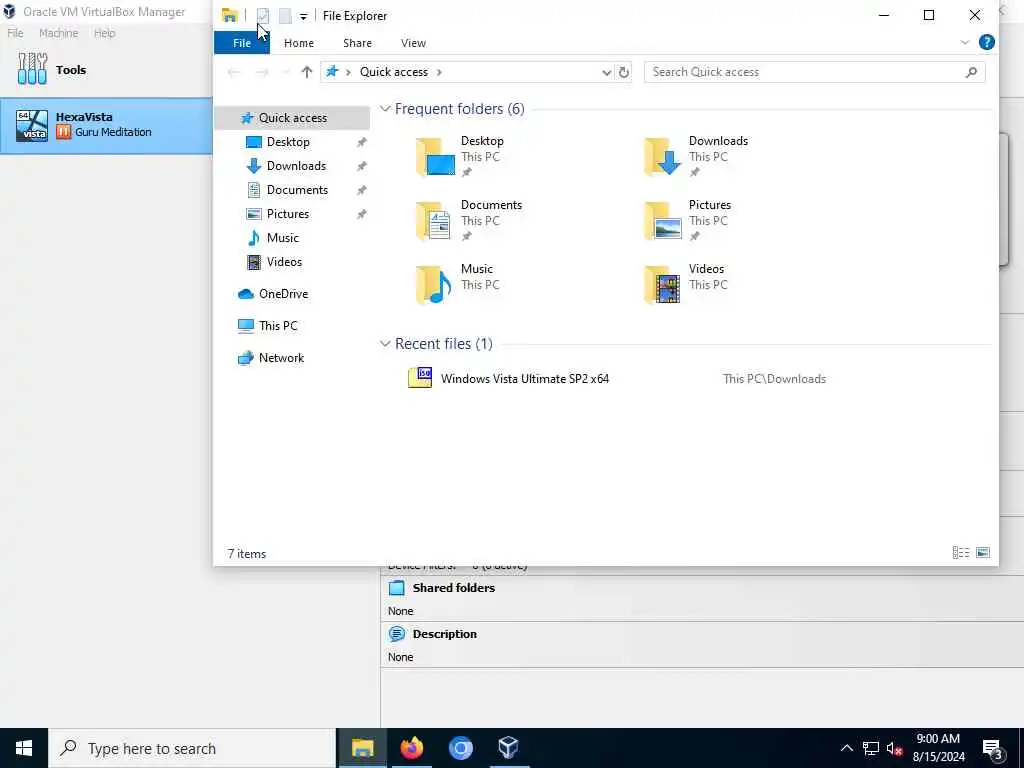The image size is (1024, 768).
Task: Open the notification center icon
Action: pyautogui.click(x=993, y=749)
